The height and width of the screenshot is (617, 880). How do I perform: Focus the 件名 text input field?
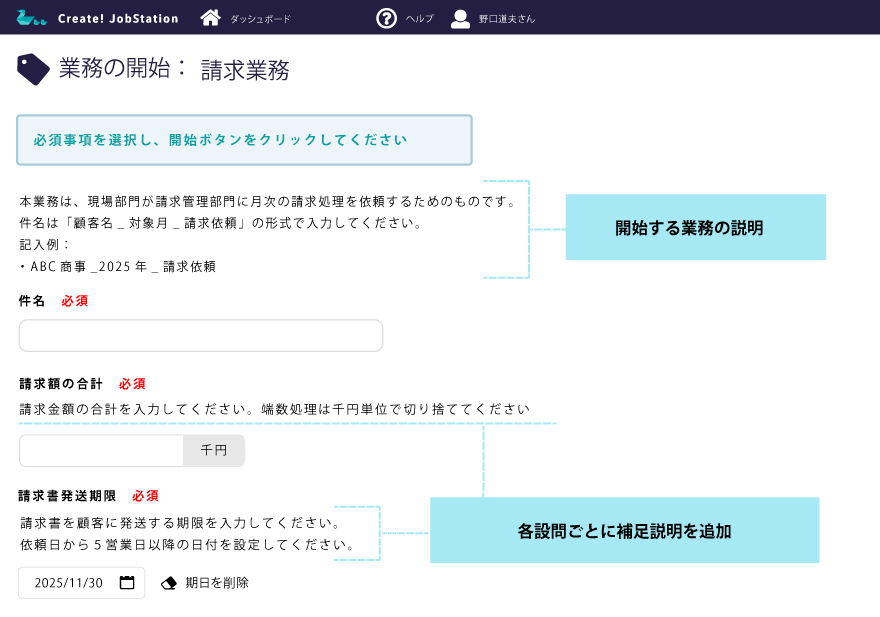click(201, 336)
